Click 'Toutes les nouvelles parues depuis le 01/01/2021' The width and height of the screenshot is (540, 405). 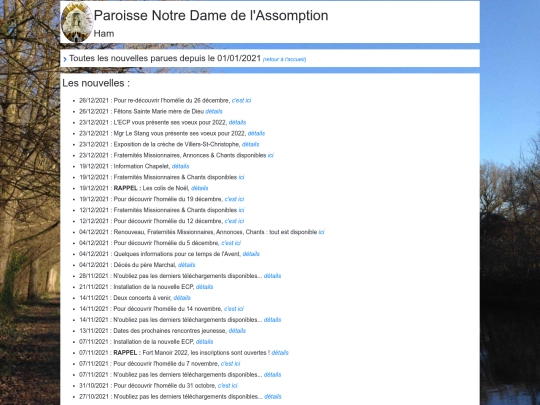(165, 59)
